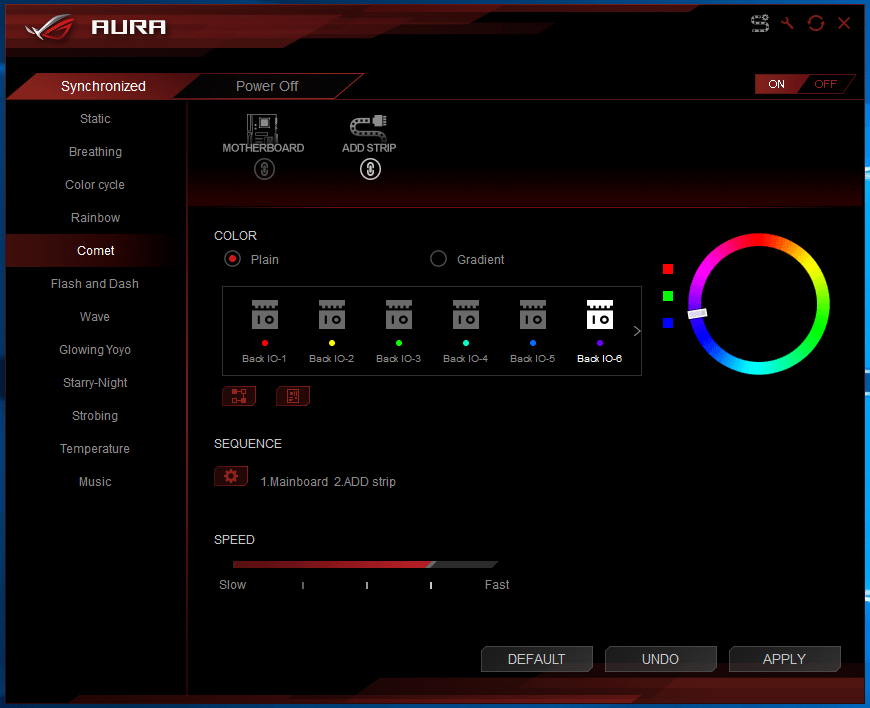Open the sequence settings gear

pyautogui.click(x=231, y=476)
